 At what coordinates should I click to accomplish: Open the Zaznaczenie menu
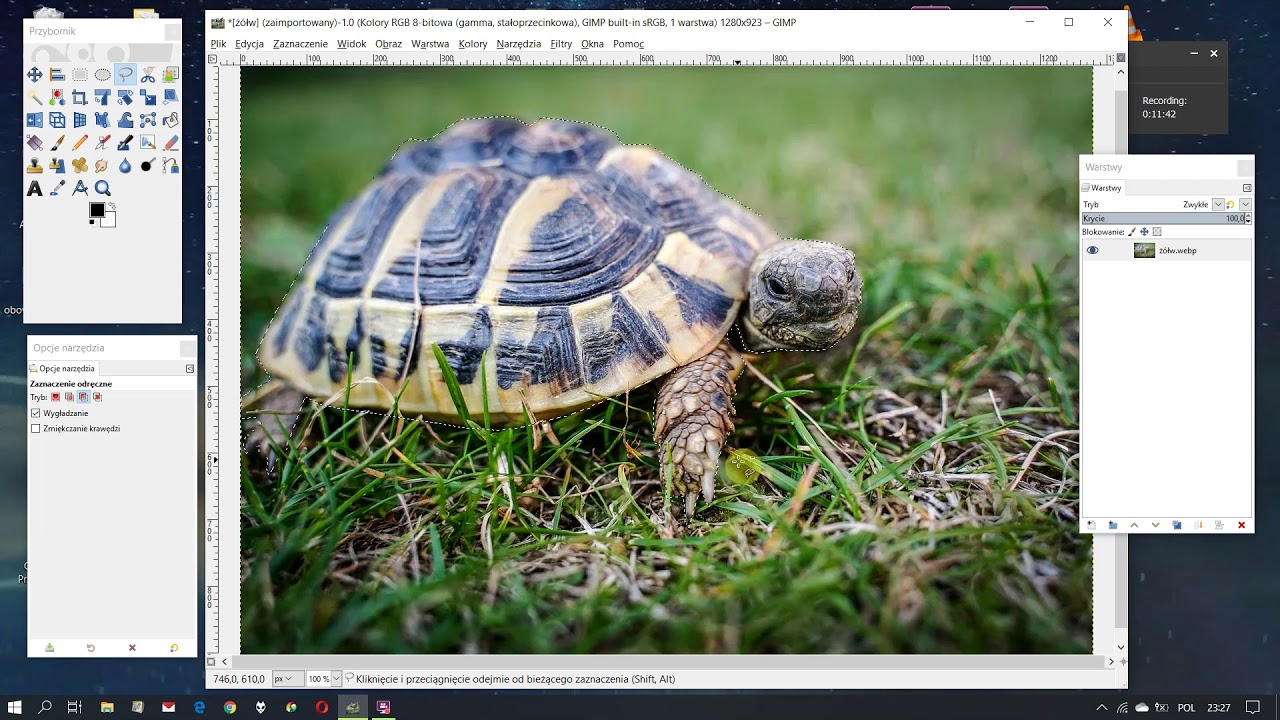[300, 44]
